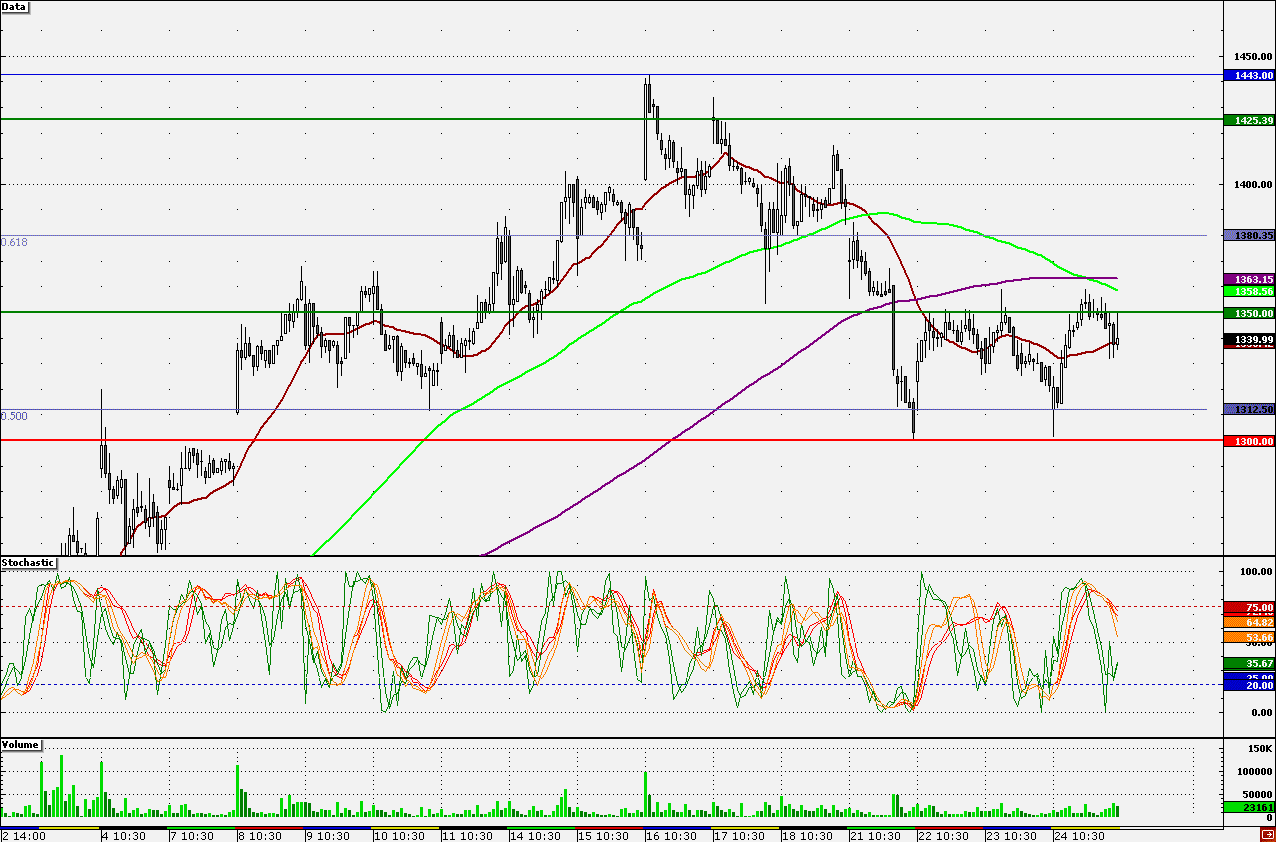Screen dimensions: 1276x842
Task: Click the green 35.67 stochastic value tag
Action: pos(1250,663)
